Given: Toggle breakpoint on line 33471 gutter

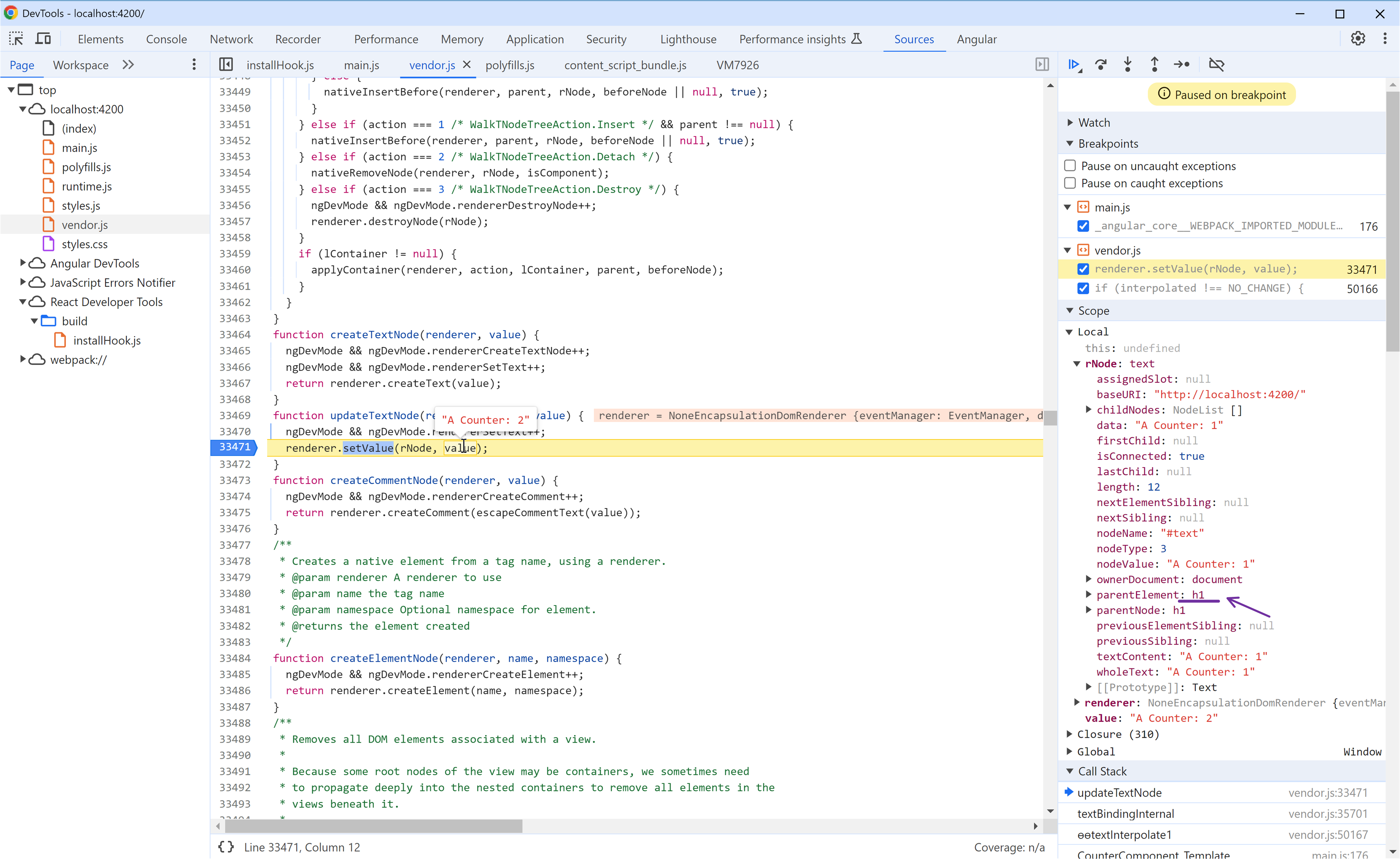Looking at the screenshot, I should [234, 448].
